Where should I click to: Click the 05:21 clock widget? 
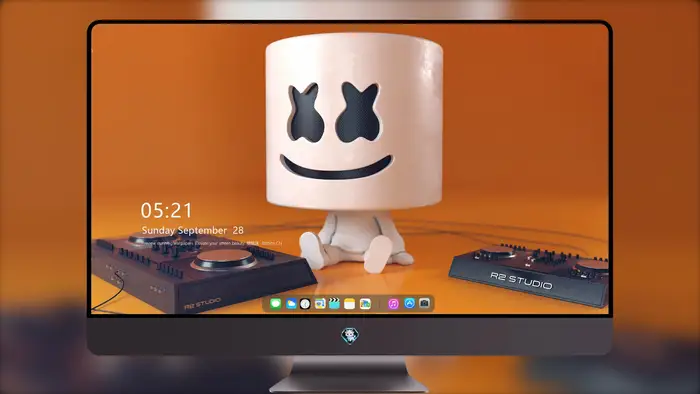point(166,210)
